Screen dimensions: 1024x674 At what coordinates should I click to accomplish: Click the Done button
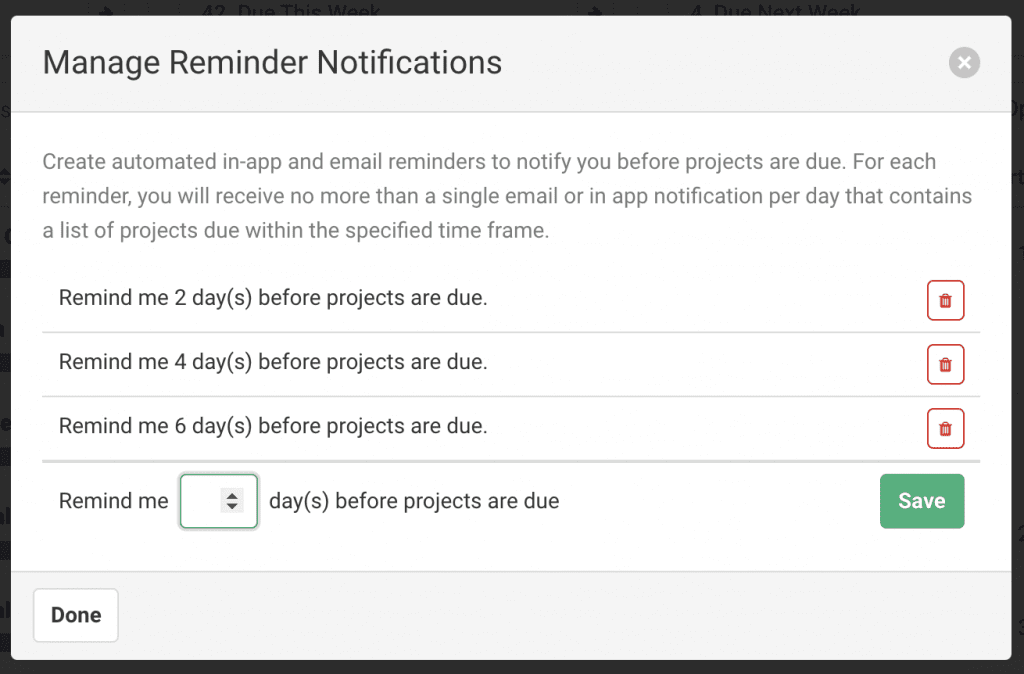[76, 615]
